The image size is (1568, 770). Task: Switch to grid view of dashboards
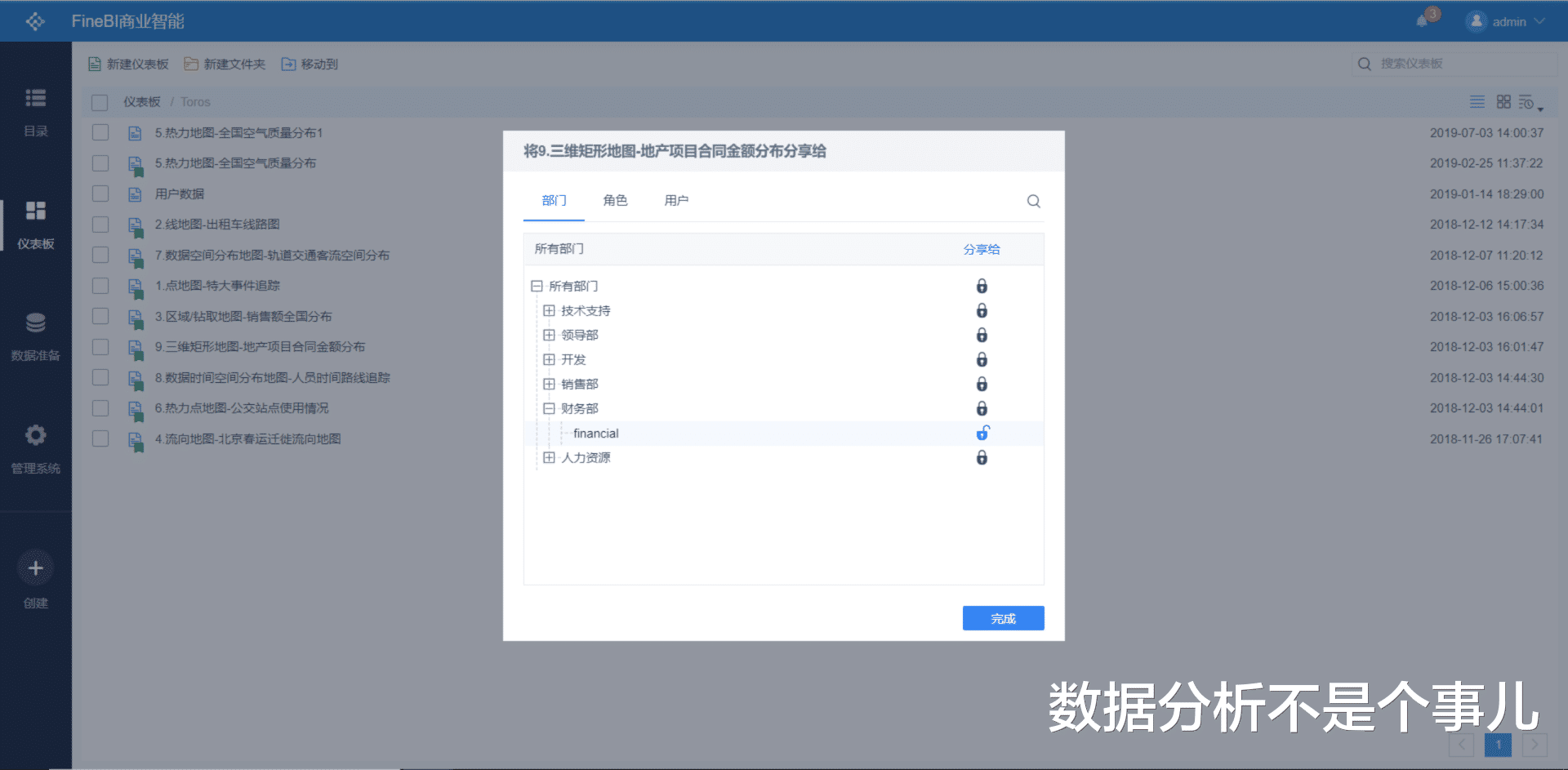point(1503,101)
